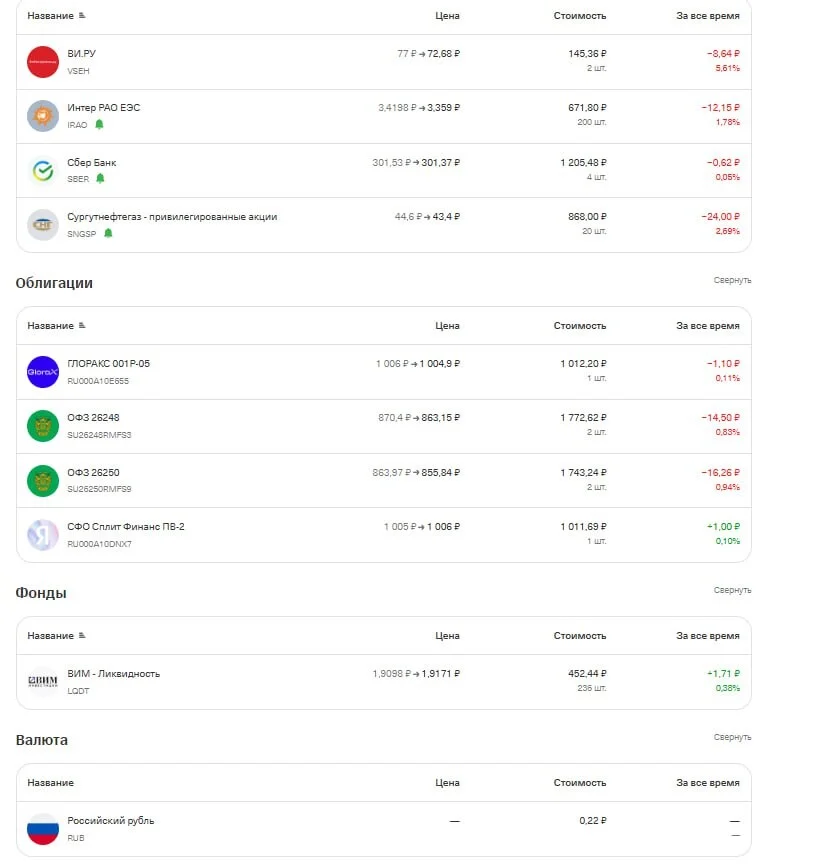Open the ОФЗ 26250 bond row name
Screen dimensions: 840x865
point(93,473)
